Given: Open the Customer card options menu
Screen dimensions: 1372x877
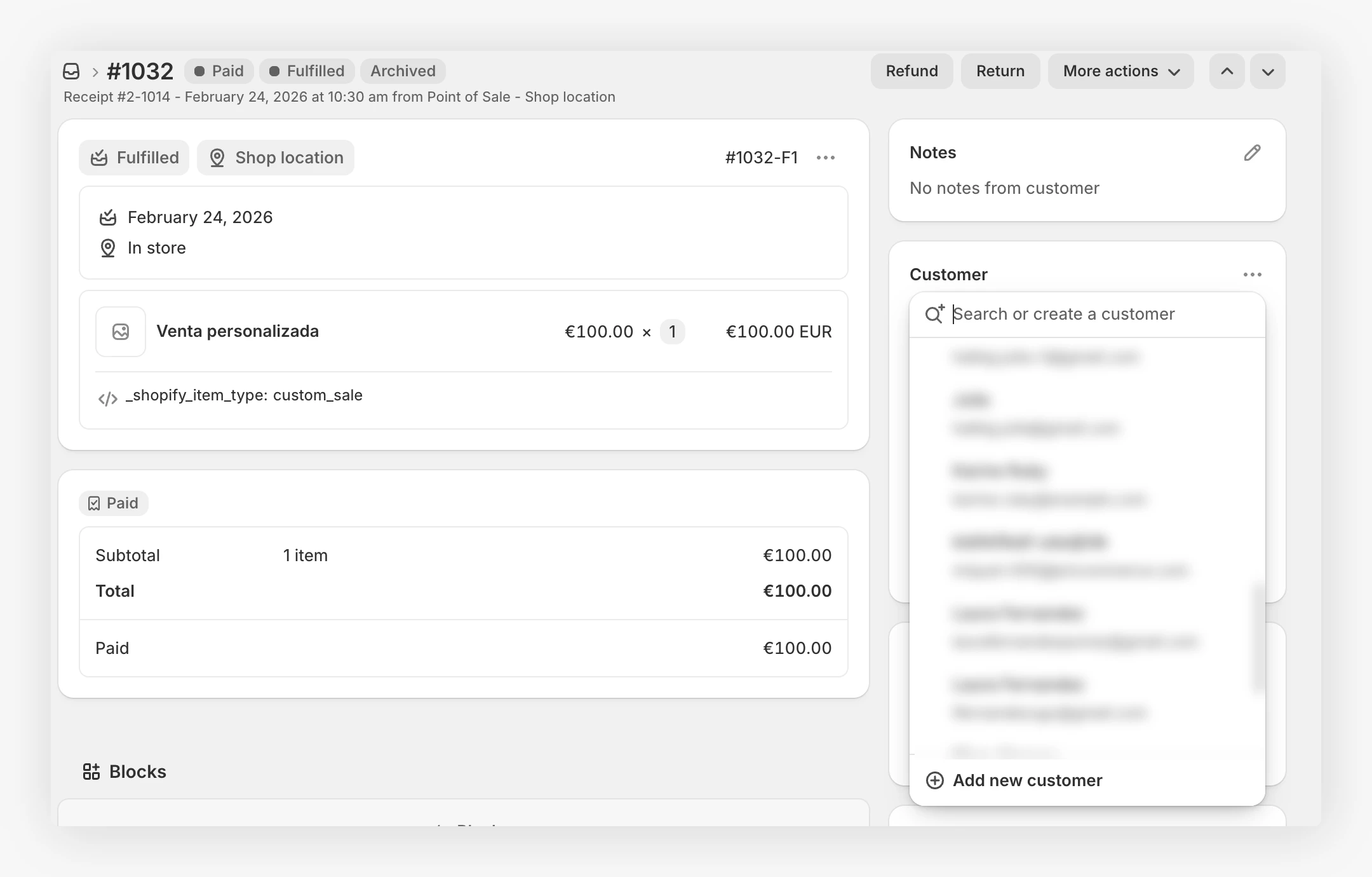Looking at the screenshot, I should pos(1252,275).
